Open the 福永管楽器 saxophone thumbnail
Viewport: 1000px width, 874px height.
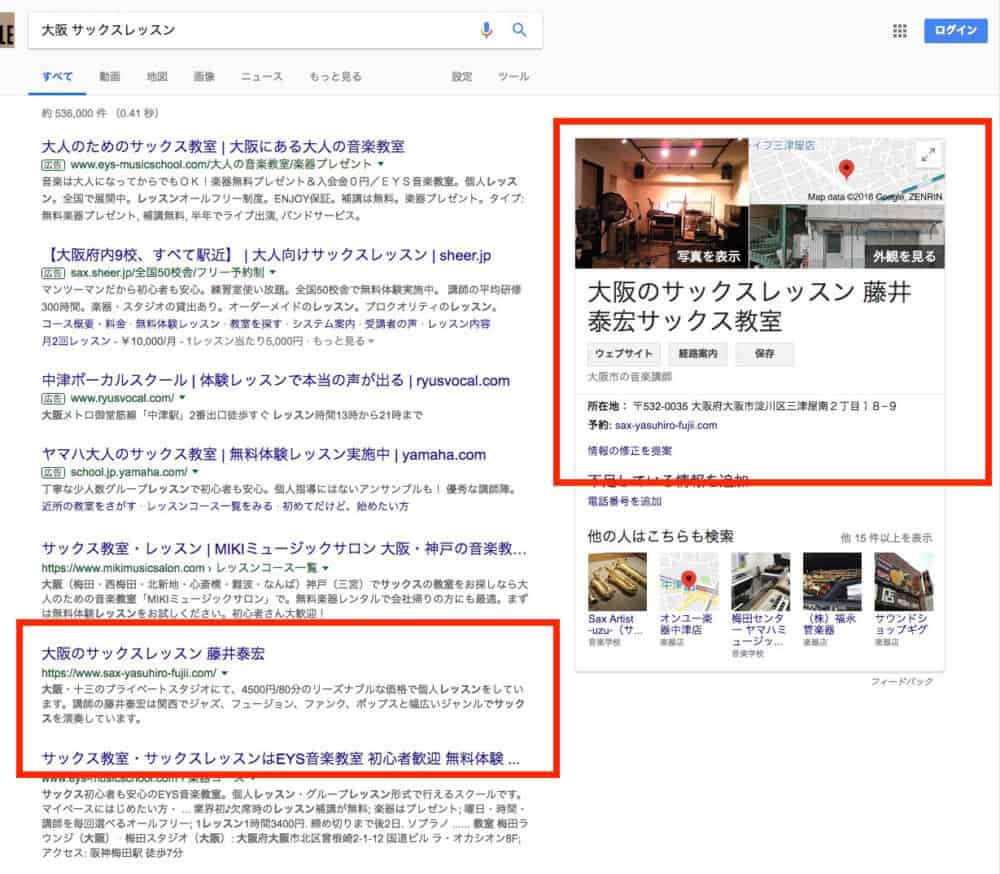coord(832,581)
